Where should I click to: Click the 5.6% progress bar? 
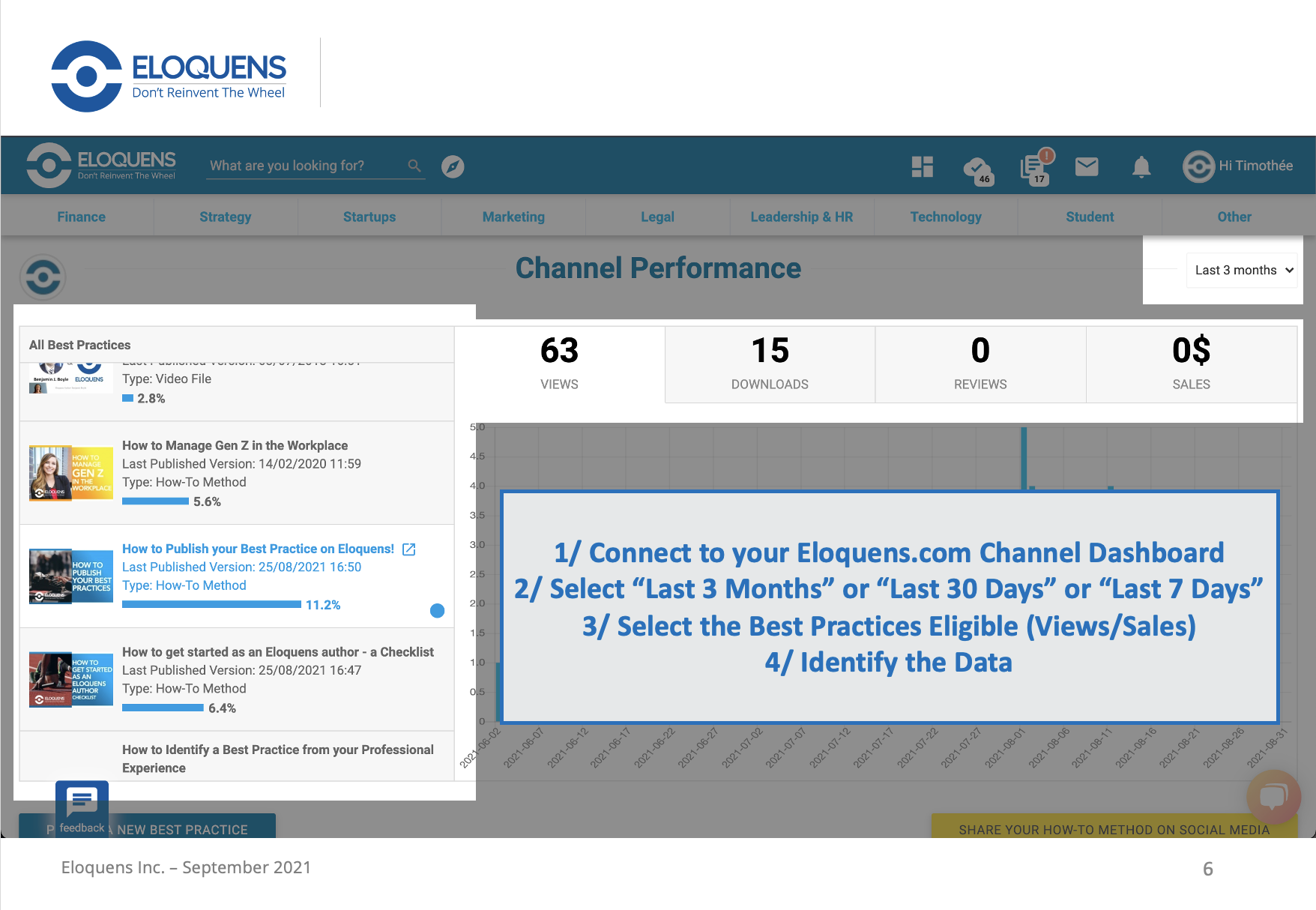155,501
